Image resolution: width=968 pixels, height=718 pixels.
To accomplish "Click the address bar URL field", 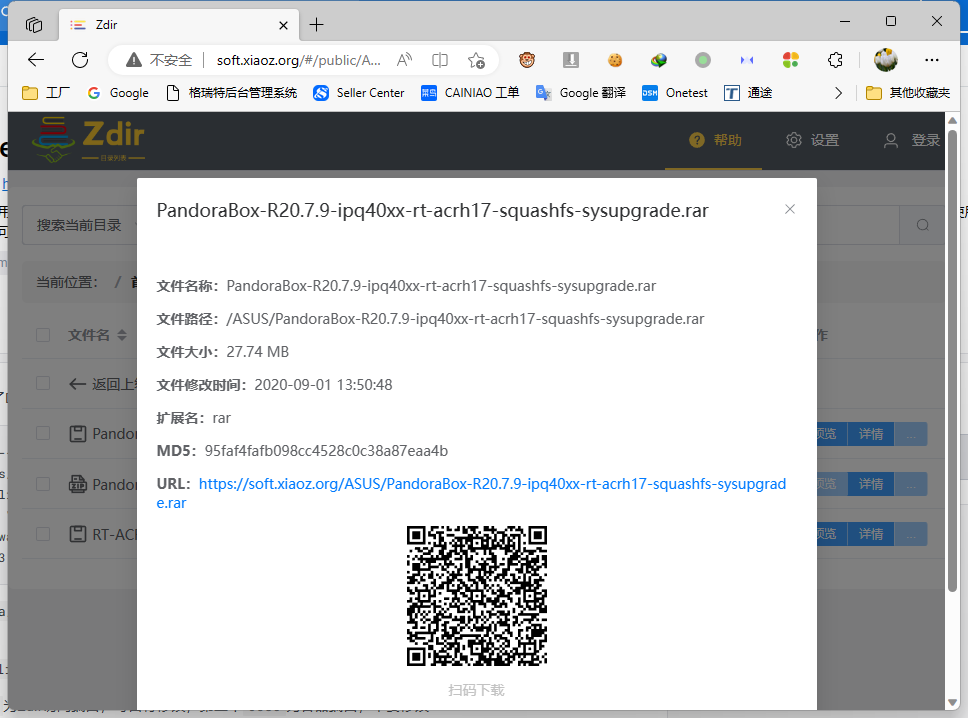I will [298, 60].
